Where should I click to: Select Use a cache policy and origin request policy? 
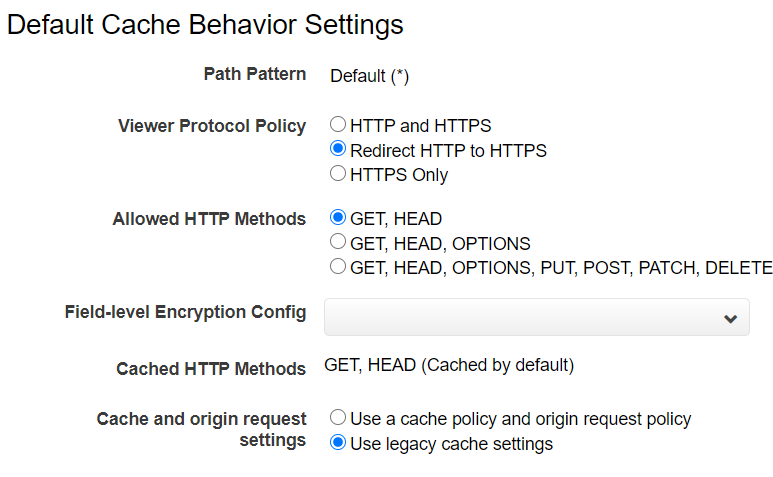(338, 417)
